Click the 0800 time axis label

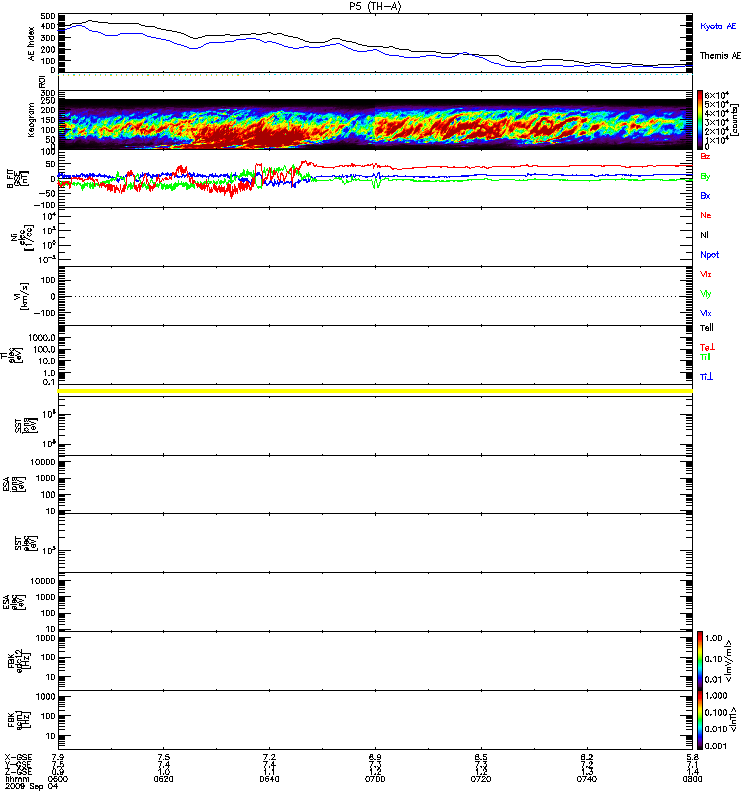pos(692,779)
